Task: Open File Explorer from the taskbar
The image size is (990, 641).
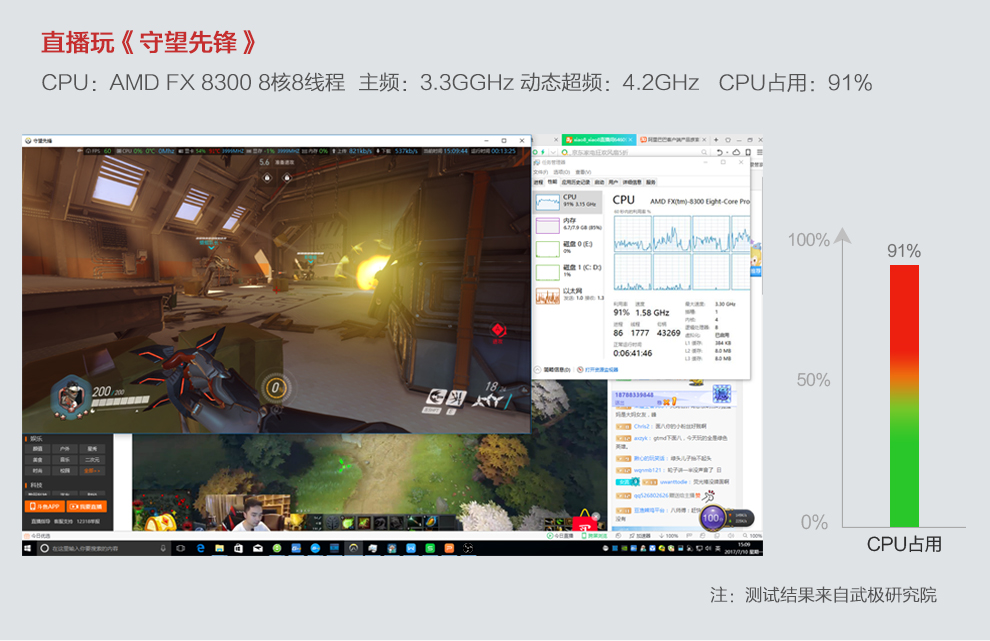Action: point(219,548)
